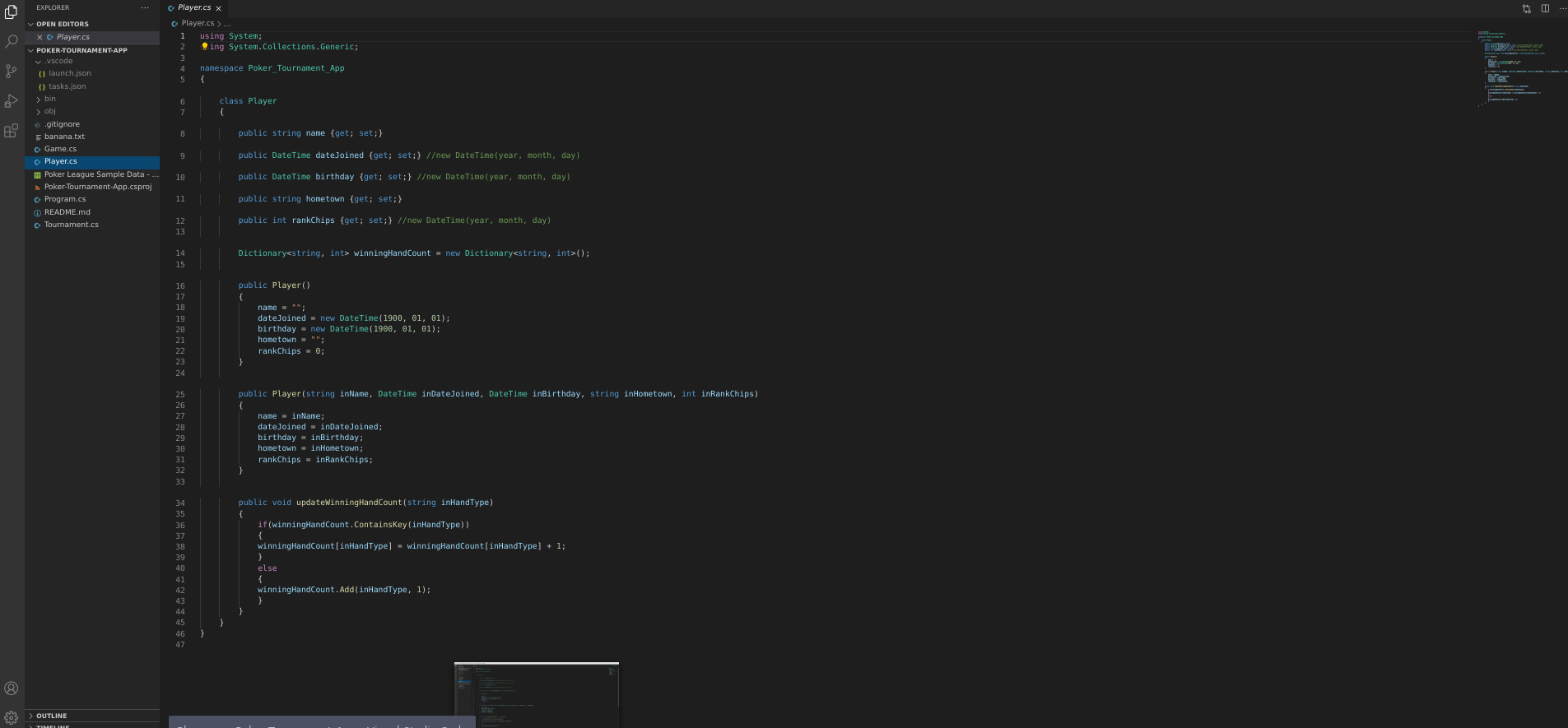Open tasks.json in the file tree

tap(92, 86)
